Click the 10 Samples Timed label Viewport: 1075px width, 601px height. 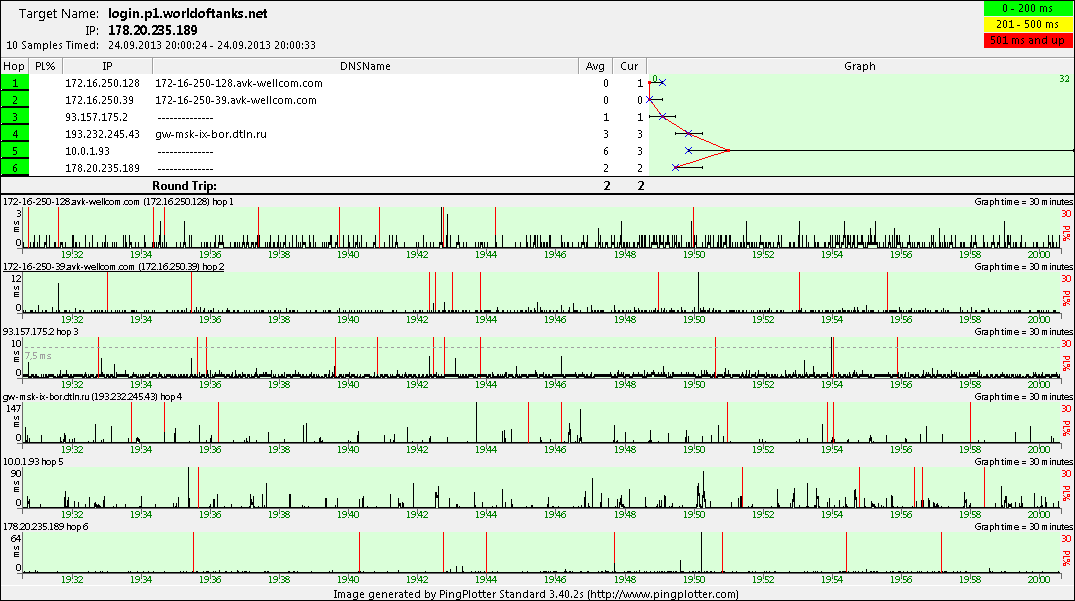tap(53, 45)
